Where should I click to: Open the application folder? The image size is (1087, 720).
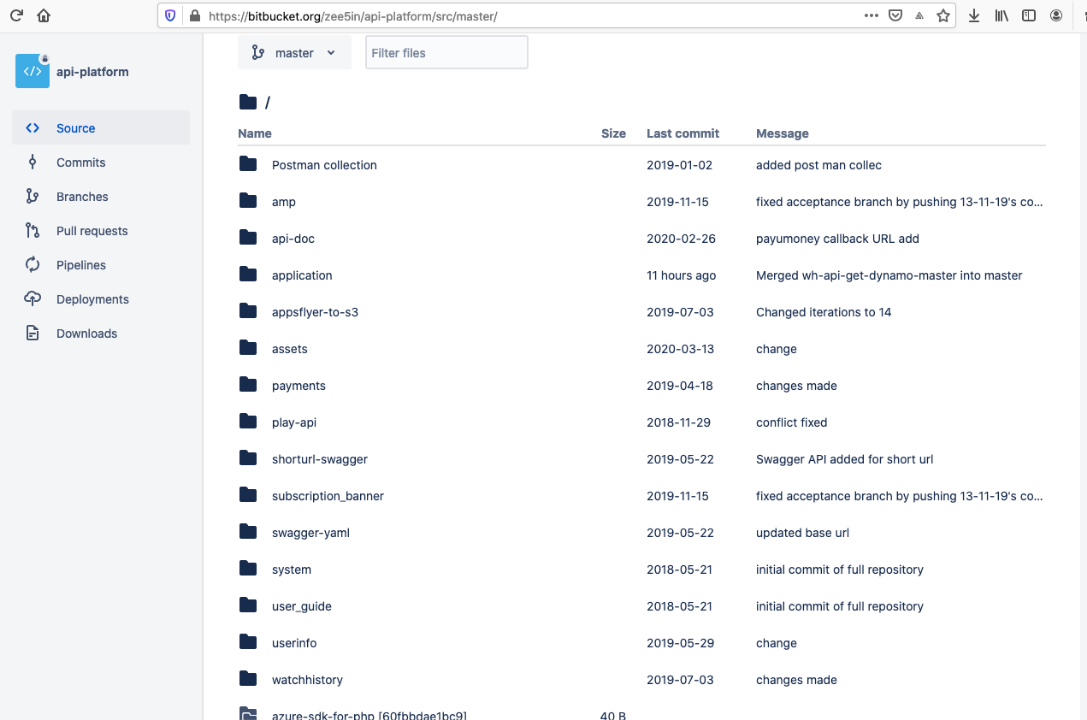tap(301, 275)
